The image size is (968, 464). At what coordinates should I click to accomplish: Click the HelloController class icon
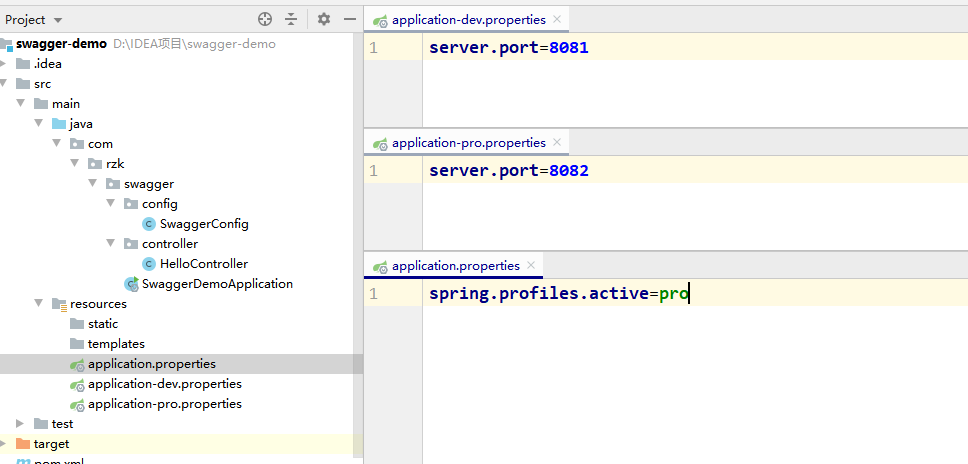(x=148, y=263)
